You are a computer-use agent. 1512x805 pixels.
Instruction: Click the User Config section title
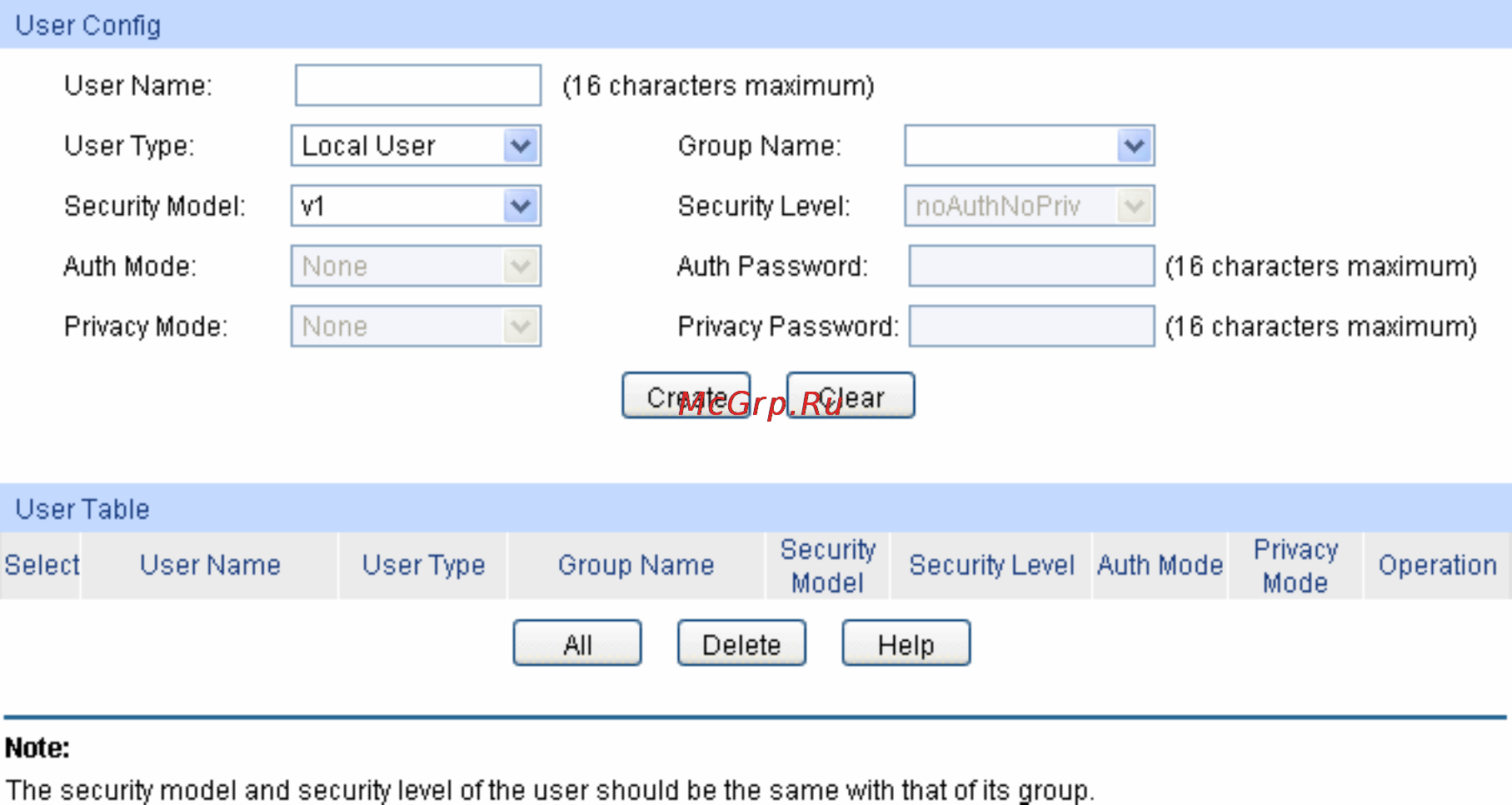[x=88, y=26]
